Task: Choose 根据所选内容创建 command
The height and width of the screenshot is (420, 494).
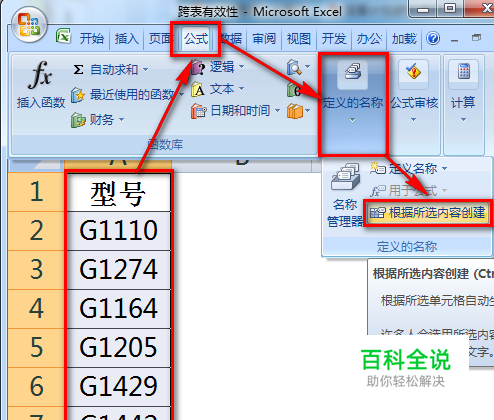Action: (427, 213)
